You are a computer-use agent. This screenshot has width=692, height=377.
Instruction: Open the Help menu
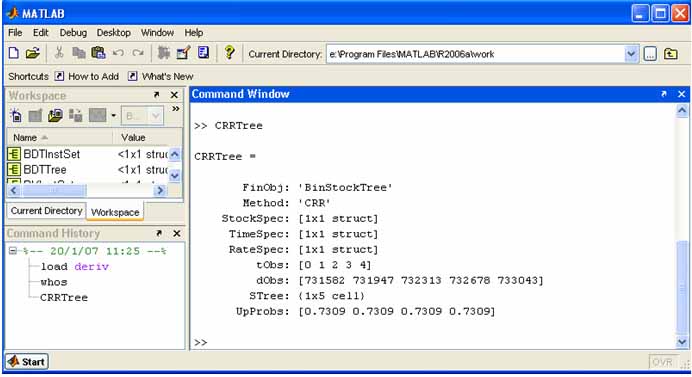pos(194,33)
